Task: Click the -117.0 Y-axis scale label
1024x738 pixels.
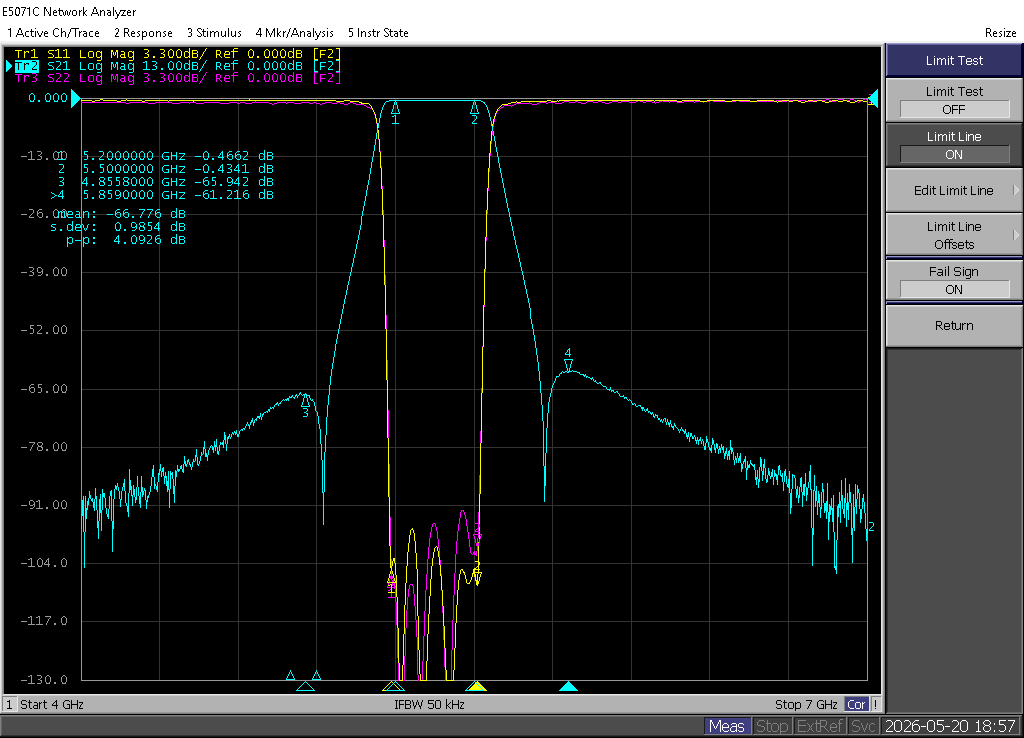Action: click(x=44, y=621)
